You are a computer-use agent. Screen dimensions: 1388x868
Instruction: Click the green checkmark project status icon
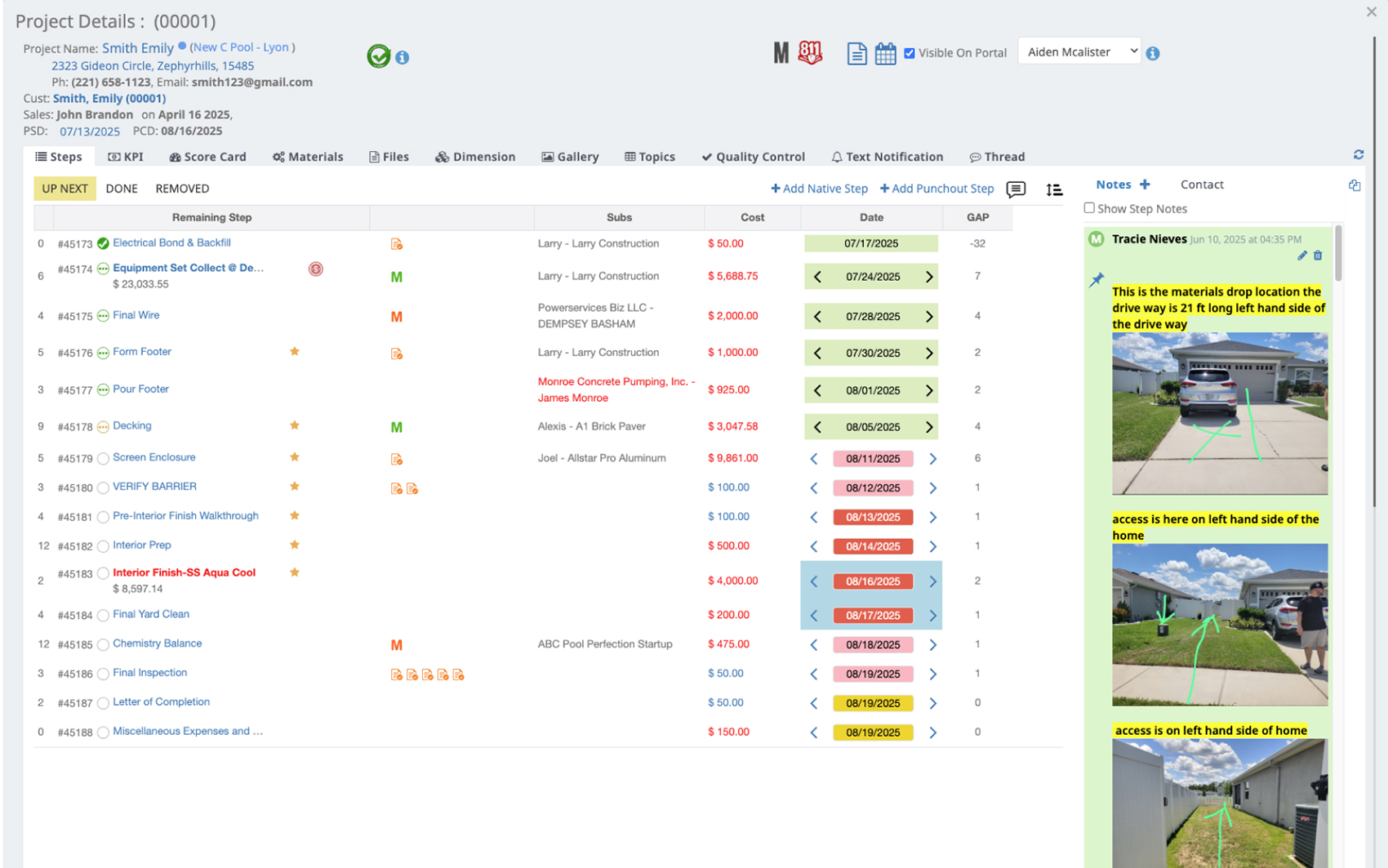coord(378,56)
